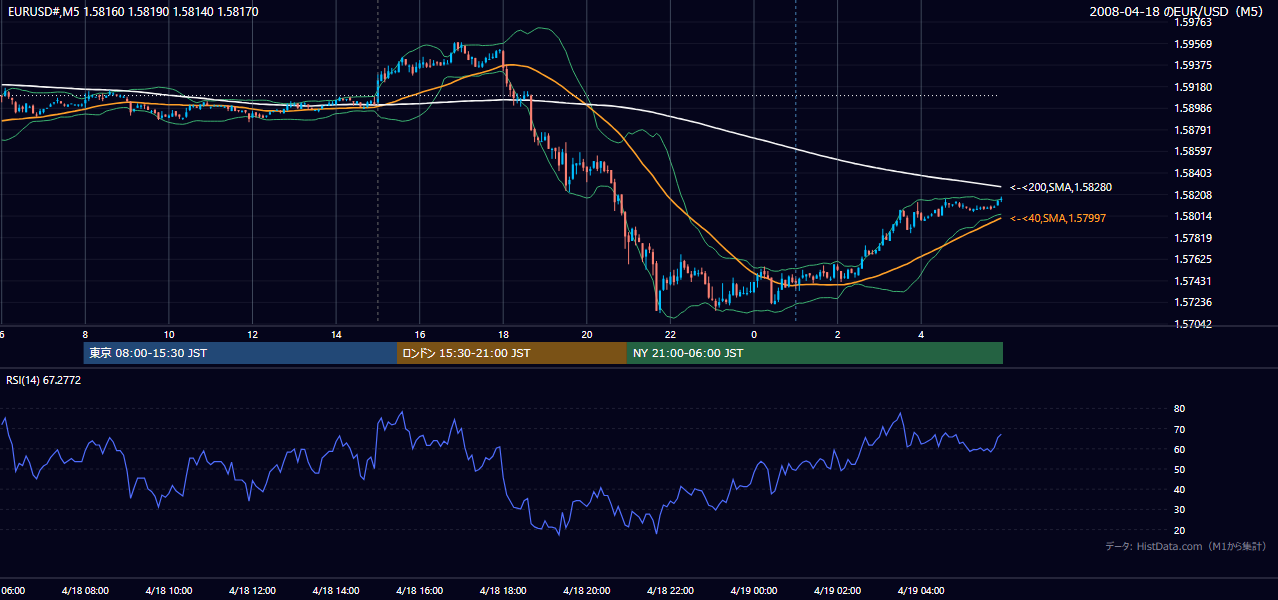Click the 1.59180 price axis label
Viewport: 1278px width, 600px height.
tap(1193, 87)
